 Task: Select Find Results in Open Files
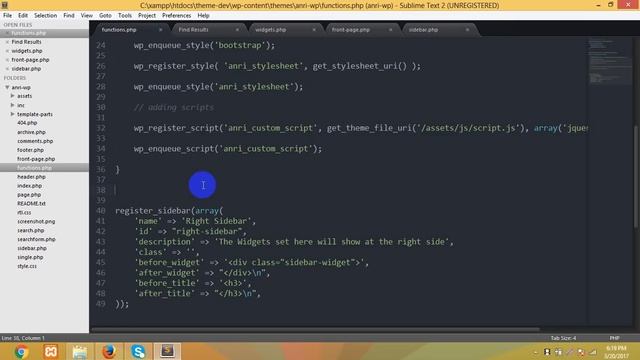27,42
